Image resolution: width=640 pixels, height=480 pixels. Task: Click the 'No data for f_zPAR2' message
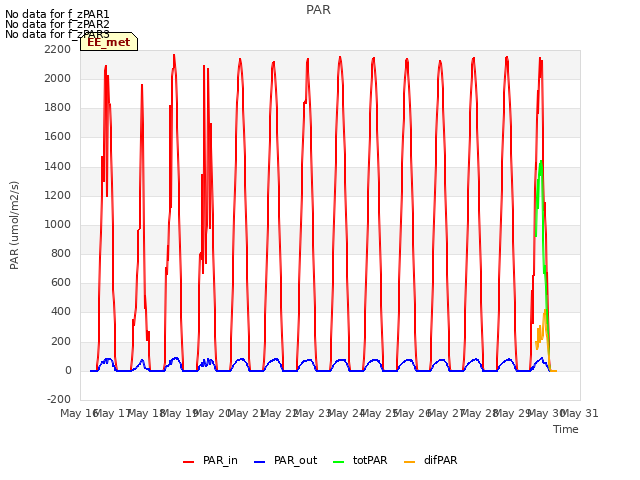coord(57,24)
